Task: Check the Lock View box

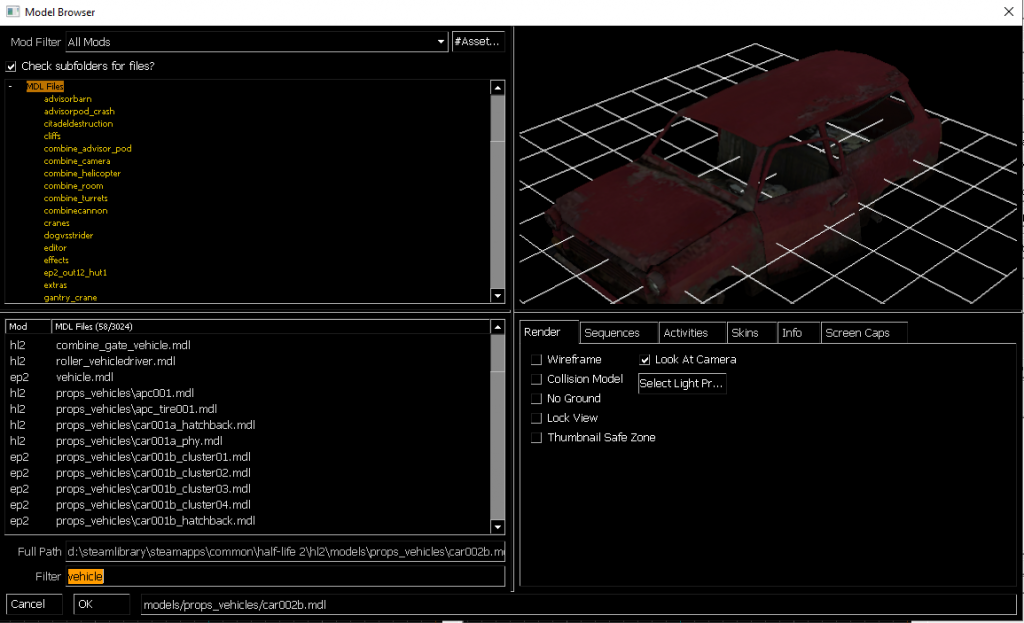Action: [x=537, y=418]
